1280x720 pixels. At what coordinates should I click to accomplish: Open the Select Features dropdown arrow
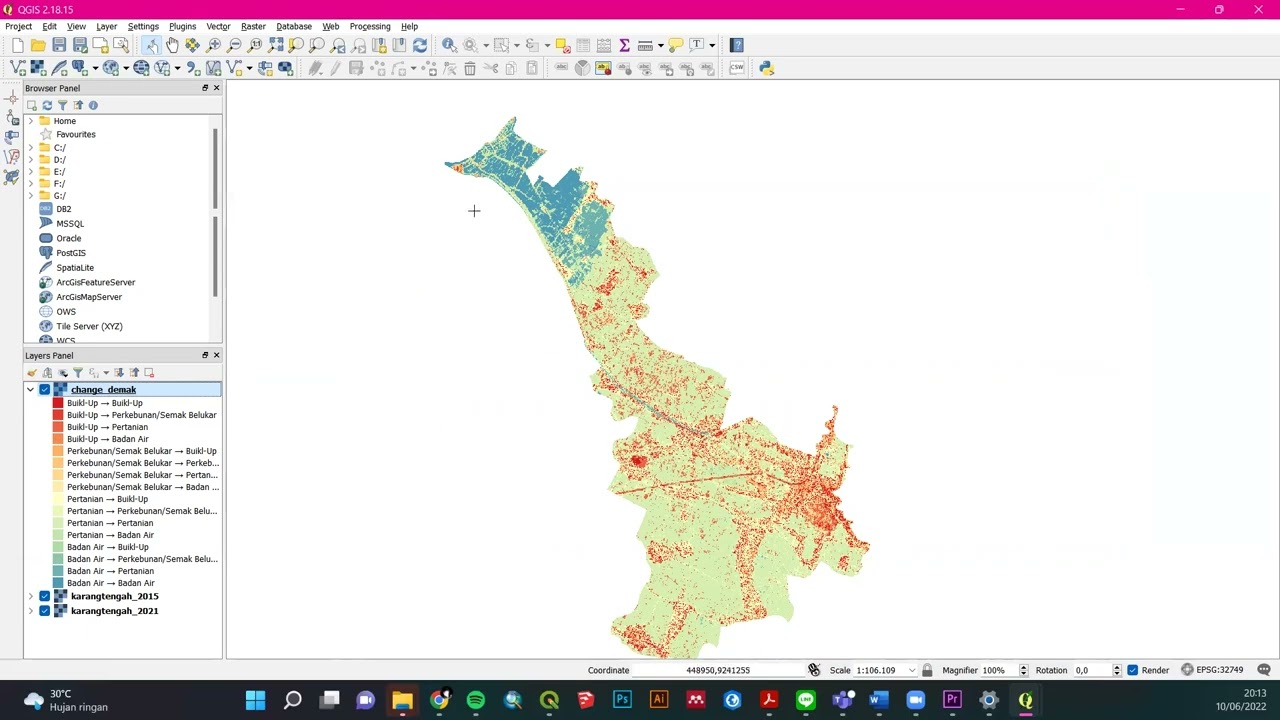click(x=517, y=45)
